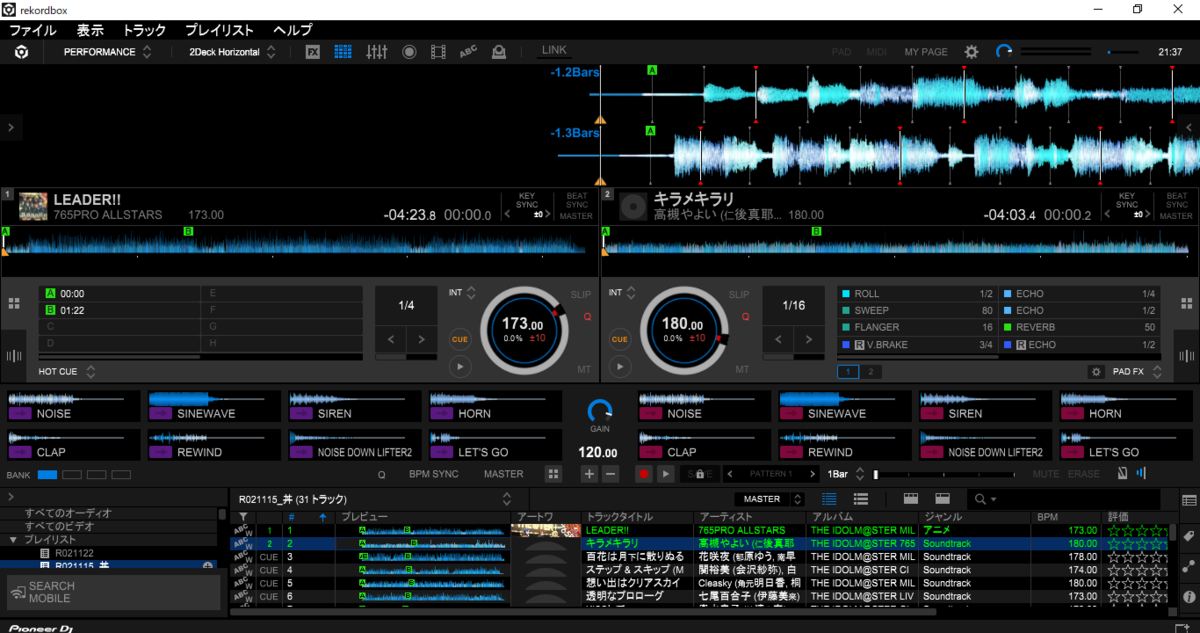This screenshot has height=633, width=1200.
Task: Open the ABC lyric panel icon
Action: click(468, 51)
